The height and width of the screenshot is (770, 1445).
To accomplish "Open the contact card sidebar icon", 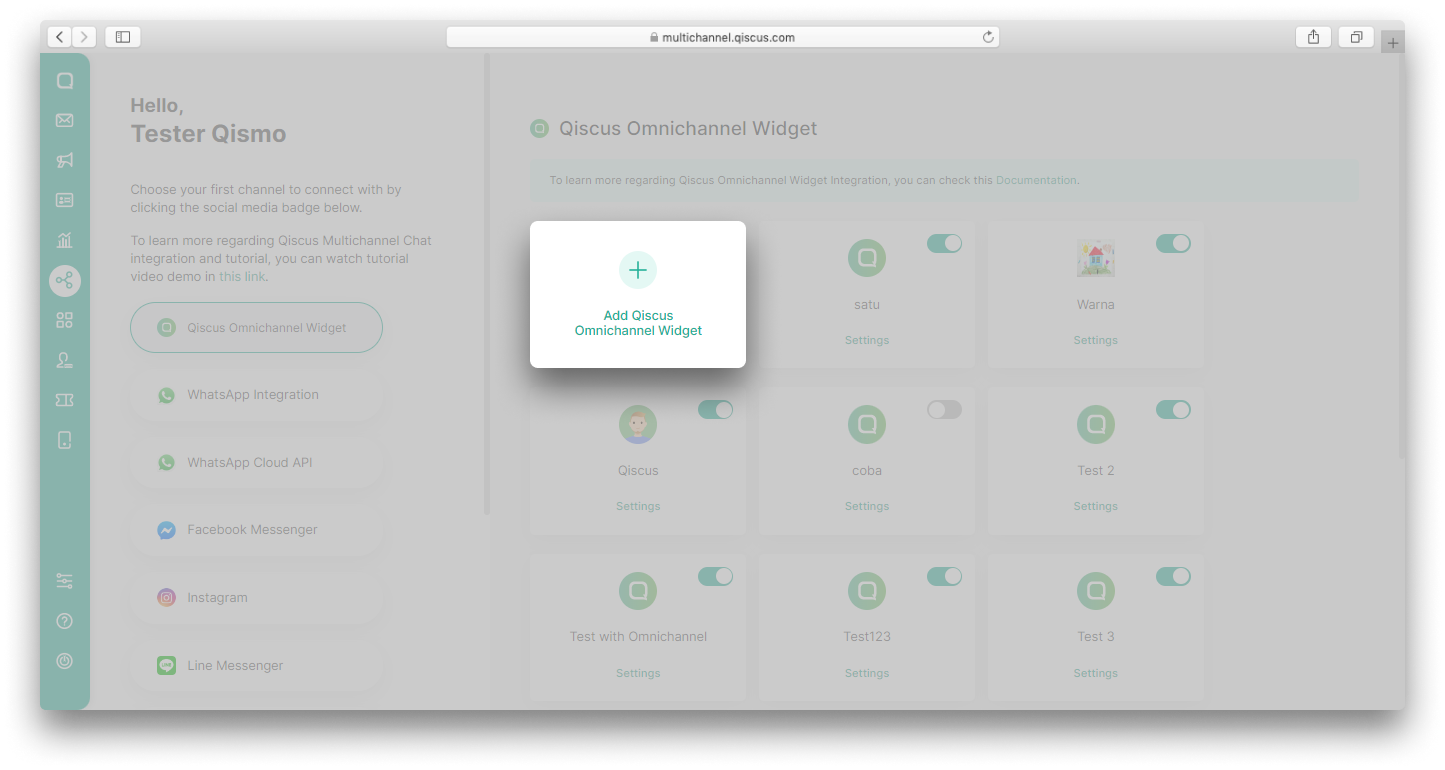I will coord(65,200).
